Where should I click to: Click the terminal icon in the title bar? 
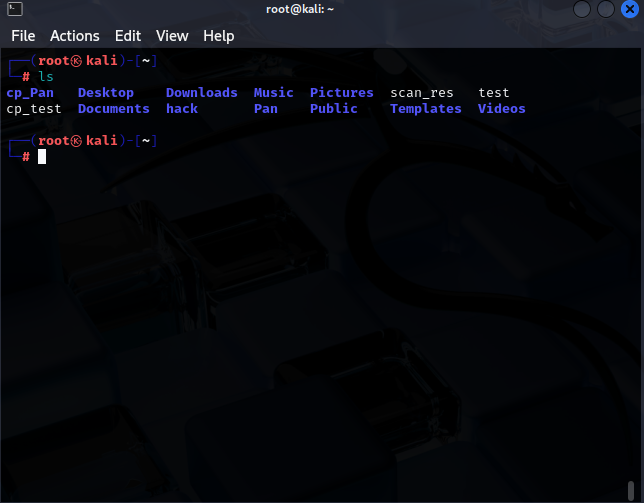[x=15, y=9]
